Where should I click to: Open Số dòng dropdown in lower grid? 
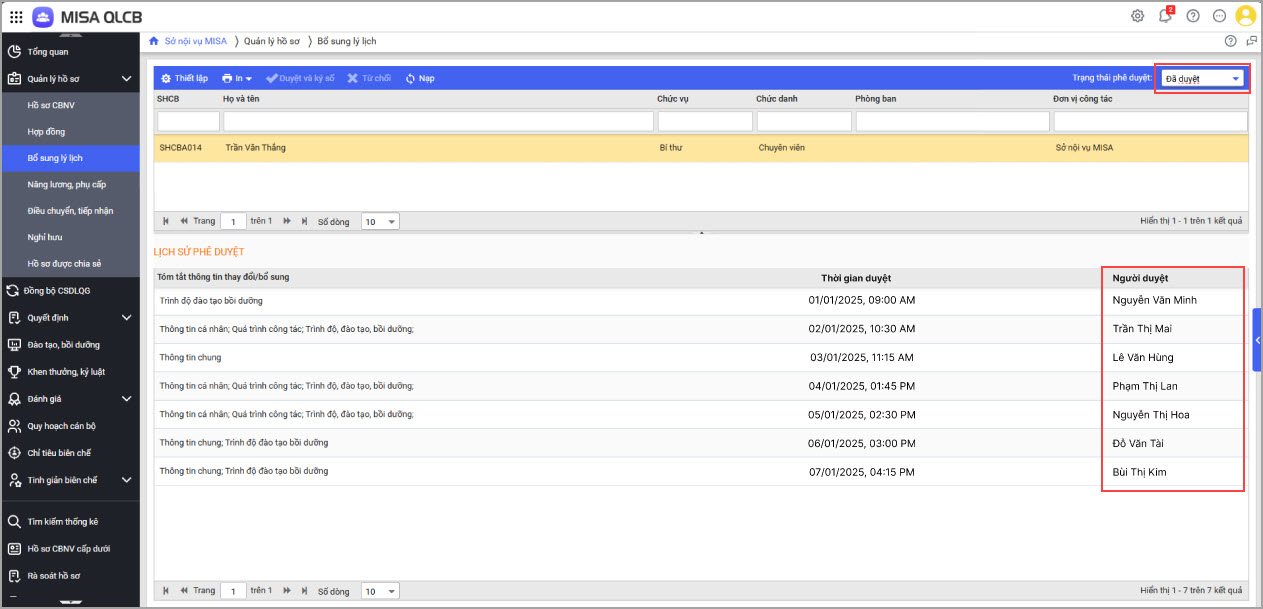[x=379, y=591]
